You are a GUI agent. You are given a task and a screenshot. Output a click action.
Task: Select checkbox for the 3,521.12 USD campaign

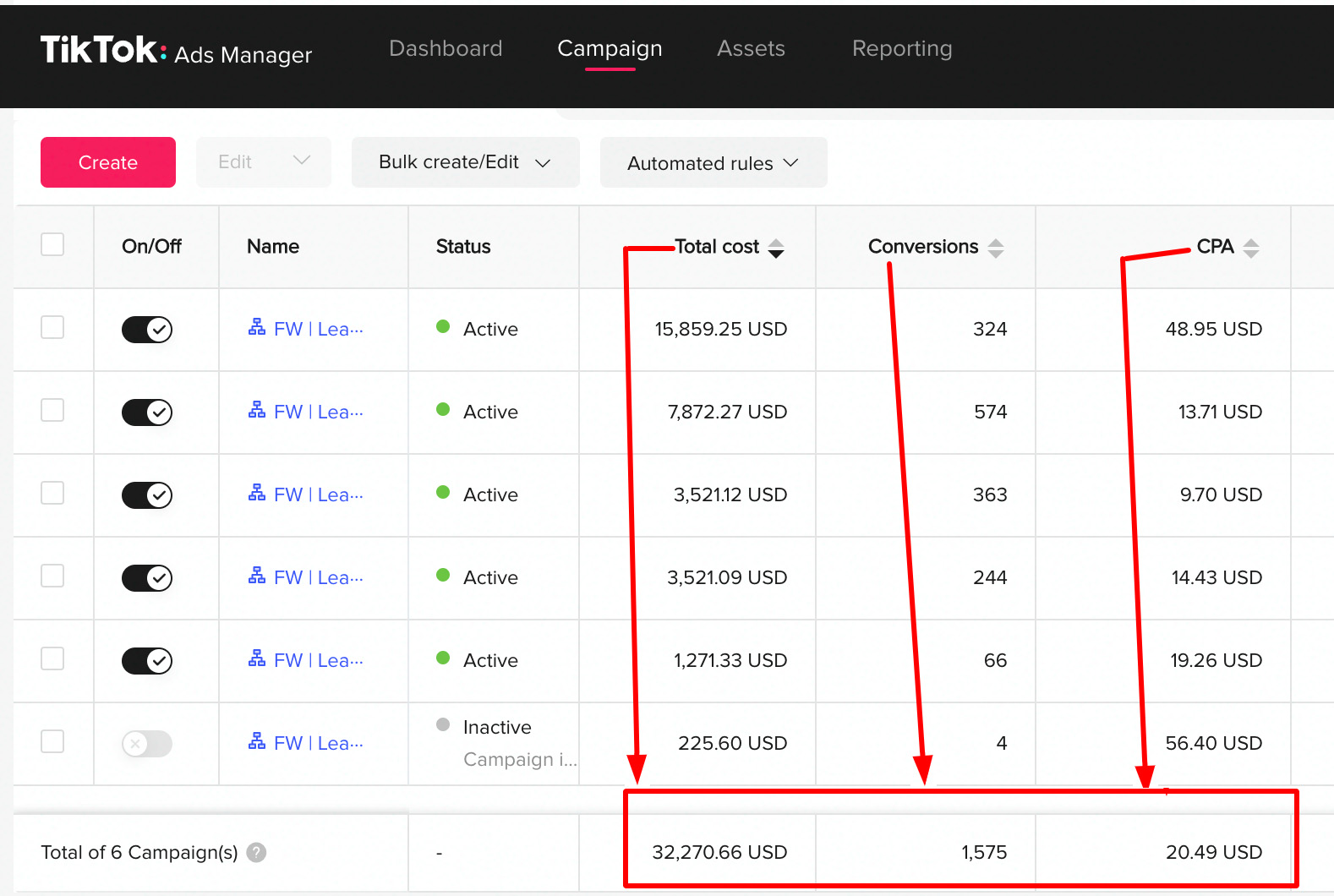point(52,493)
